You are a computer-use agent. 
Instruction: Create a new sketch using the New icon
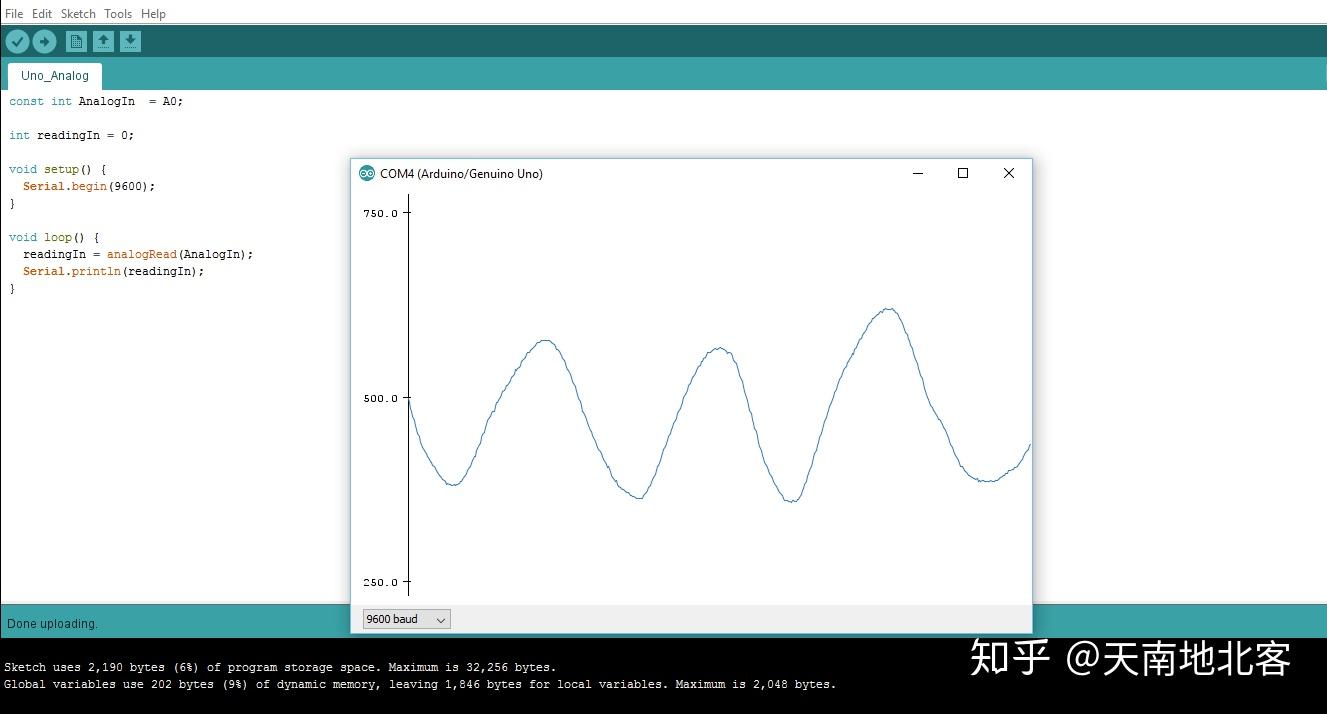tap(76, 41)
